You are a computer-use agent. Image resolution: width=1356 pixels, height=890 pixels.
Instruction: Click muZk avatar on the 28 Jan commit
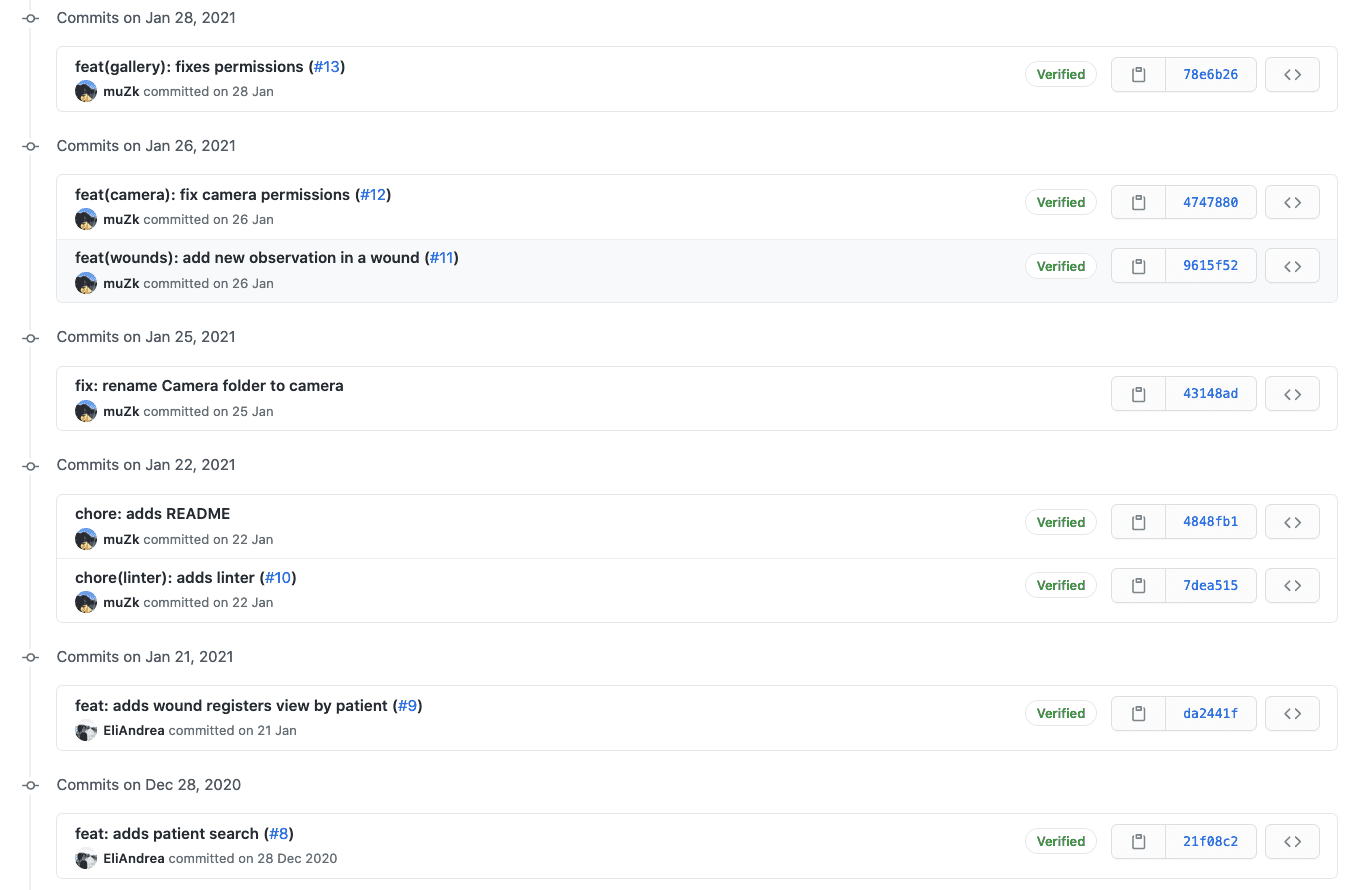click(86, 91)
